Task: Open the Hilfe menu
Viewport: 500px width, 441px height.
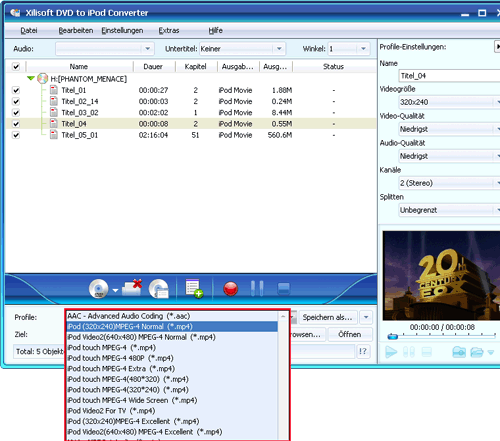Action: tap(215, 30)
